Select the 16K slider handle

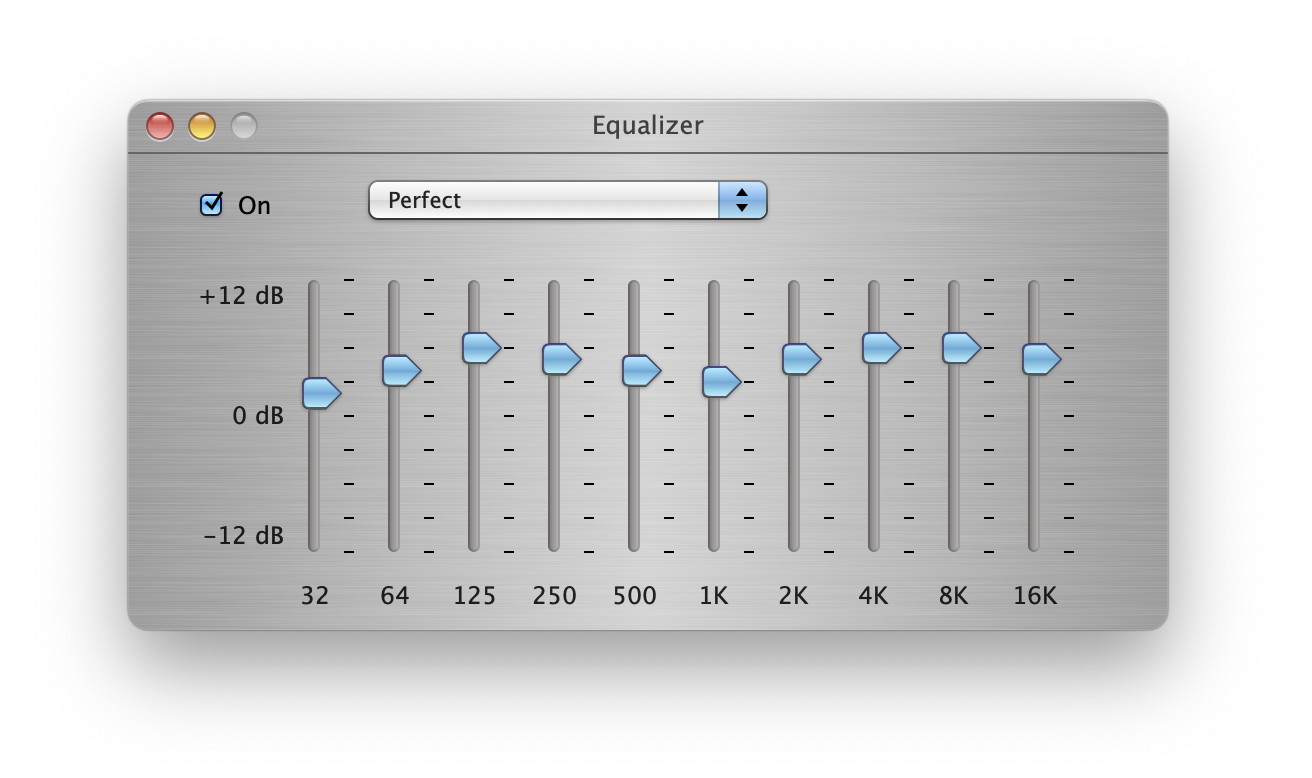tap(1040, 359)
